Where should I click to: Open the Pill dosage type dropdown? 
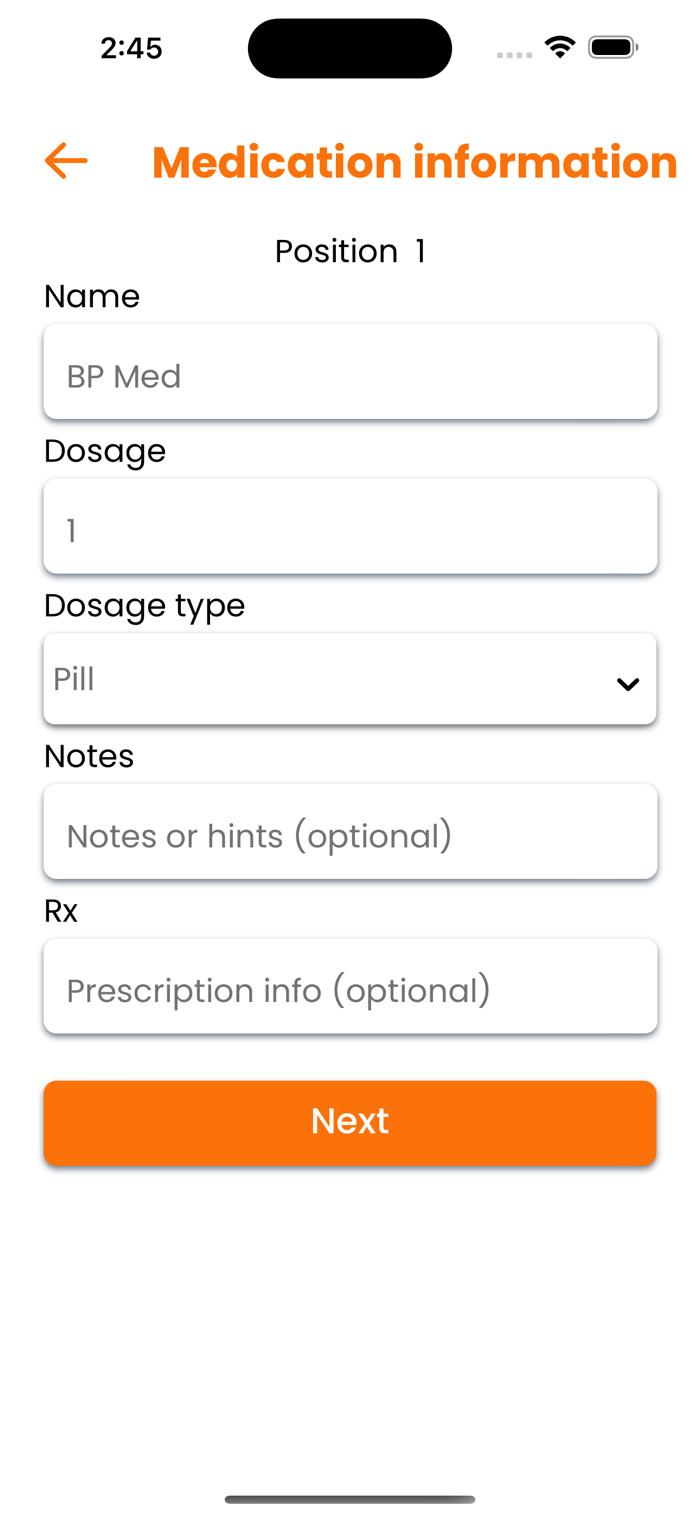tap(350, 679)
